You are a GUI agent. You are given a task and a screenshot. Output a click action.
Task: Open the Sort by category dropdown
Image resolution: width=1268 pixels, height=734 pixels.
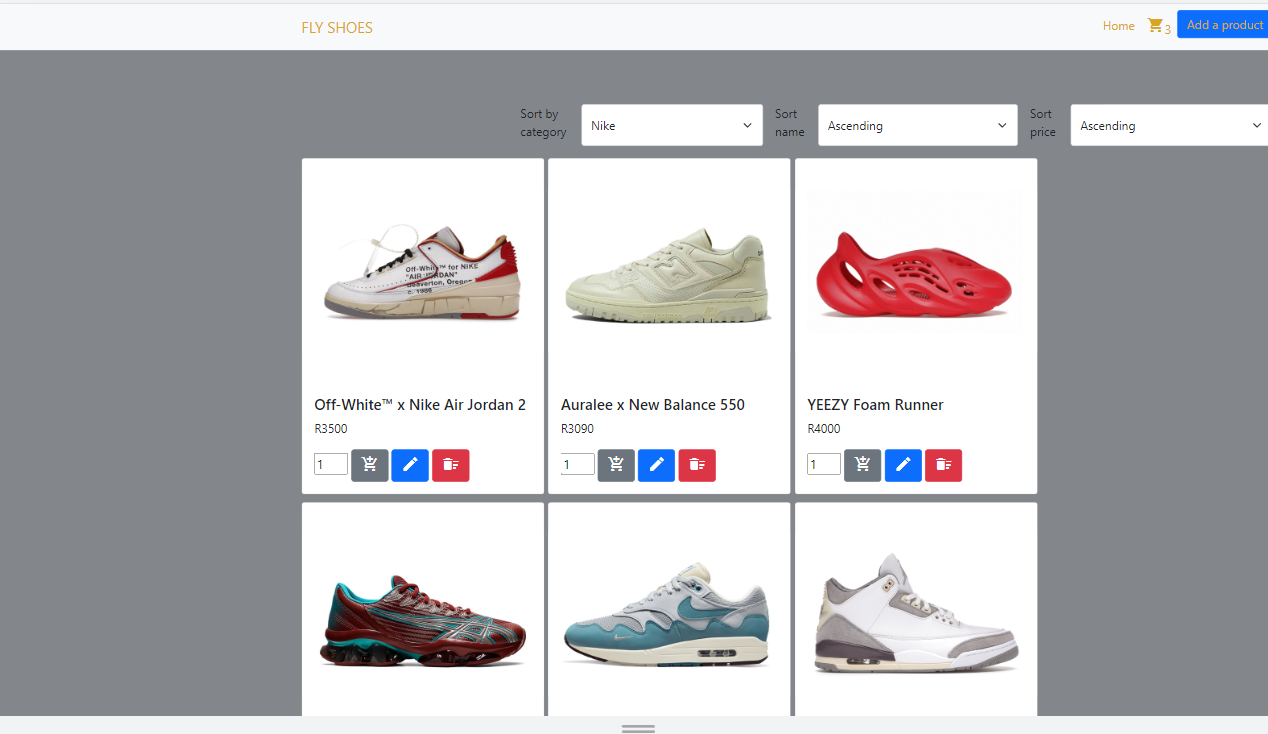tap(671, 125)
